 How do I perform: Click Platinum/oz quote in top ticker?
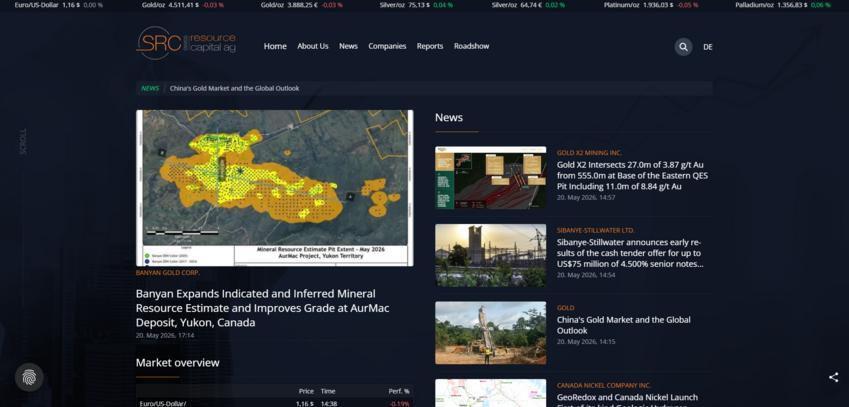click(651, 5)
